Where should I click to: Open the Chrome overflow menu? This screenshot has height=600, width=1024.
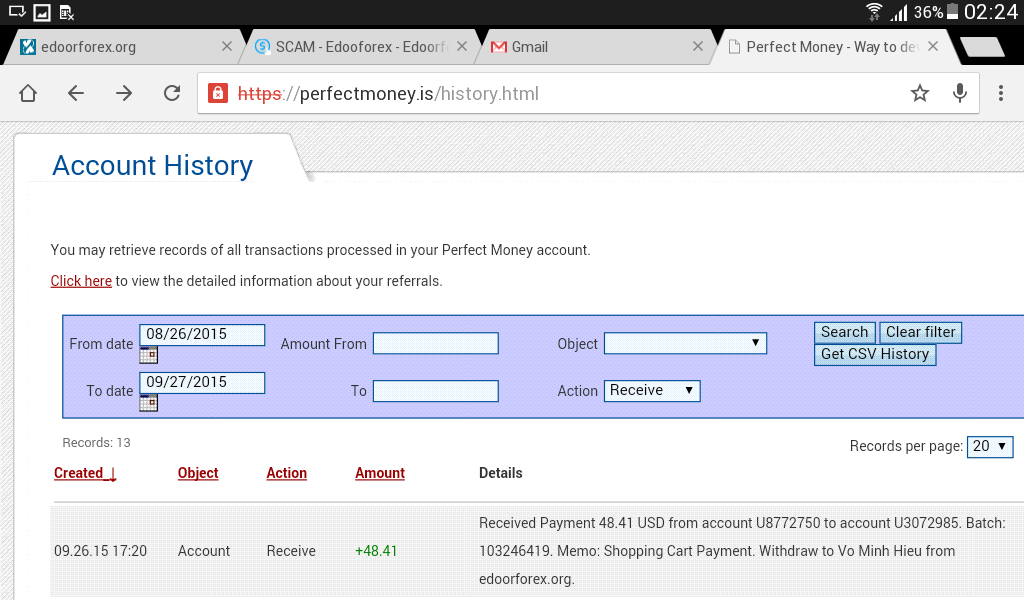(999, 93)
